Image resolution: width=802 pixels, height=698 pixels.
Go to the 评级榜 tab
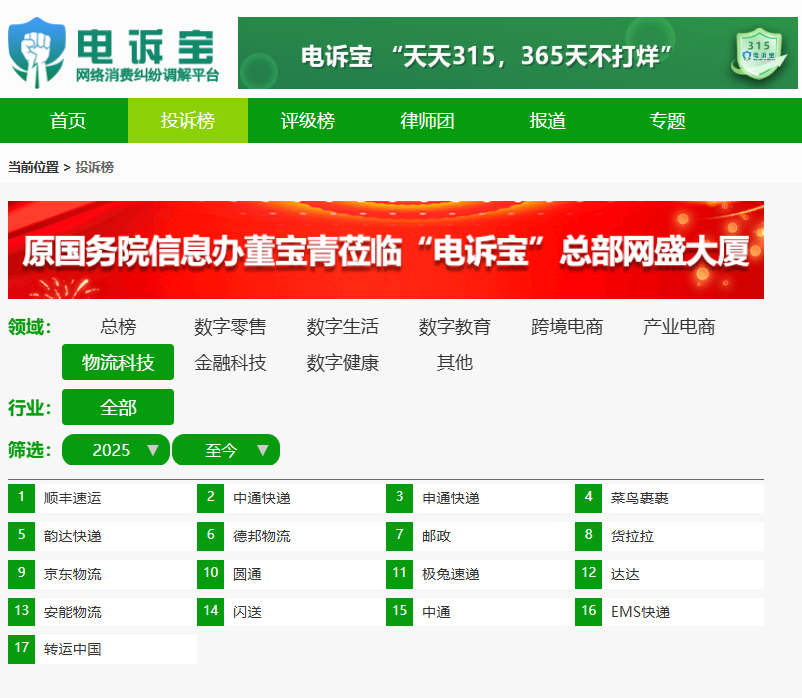(x=307, y=121)
